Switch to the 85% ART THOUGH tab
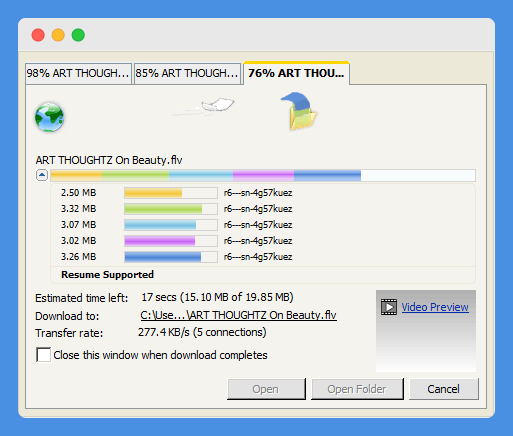 point(187,73)
